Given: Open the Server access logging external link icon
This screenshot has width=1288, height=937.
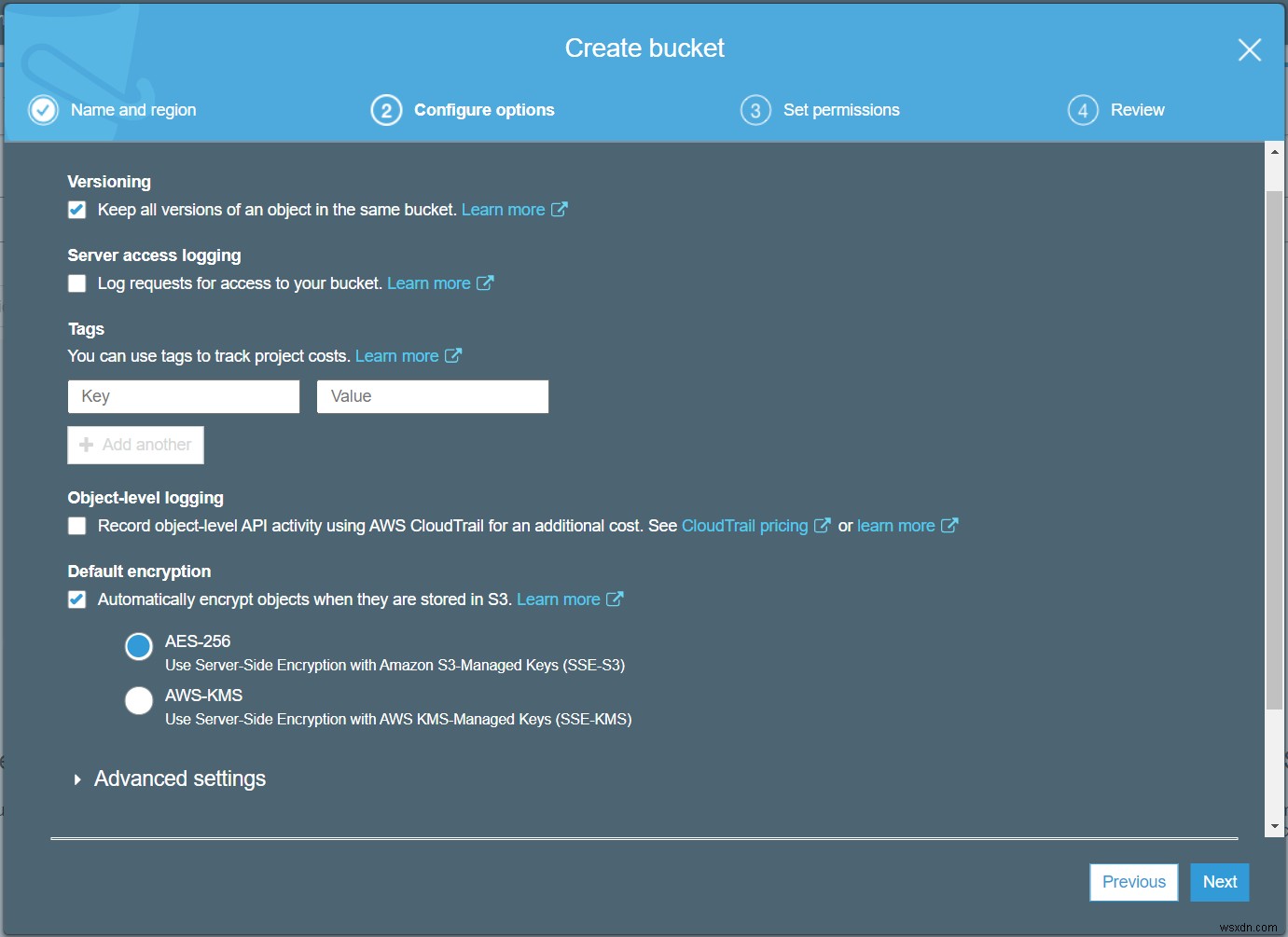Looking at the screenshot, I should 487,282.
